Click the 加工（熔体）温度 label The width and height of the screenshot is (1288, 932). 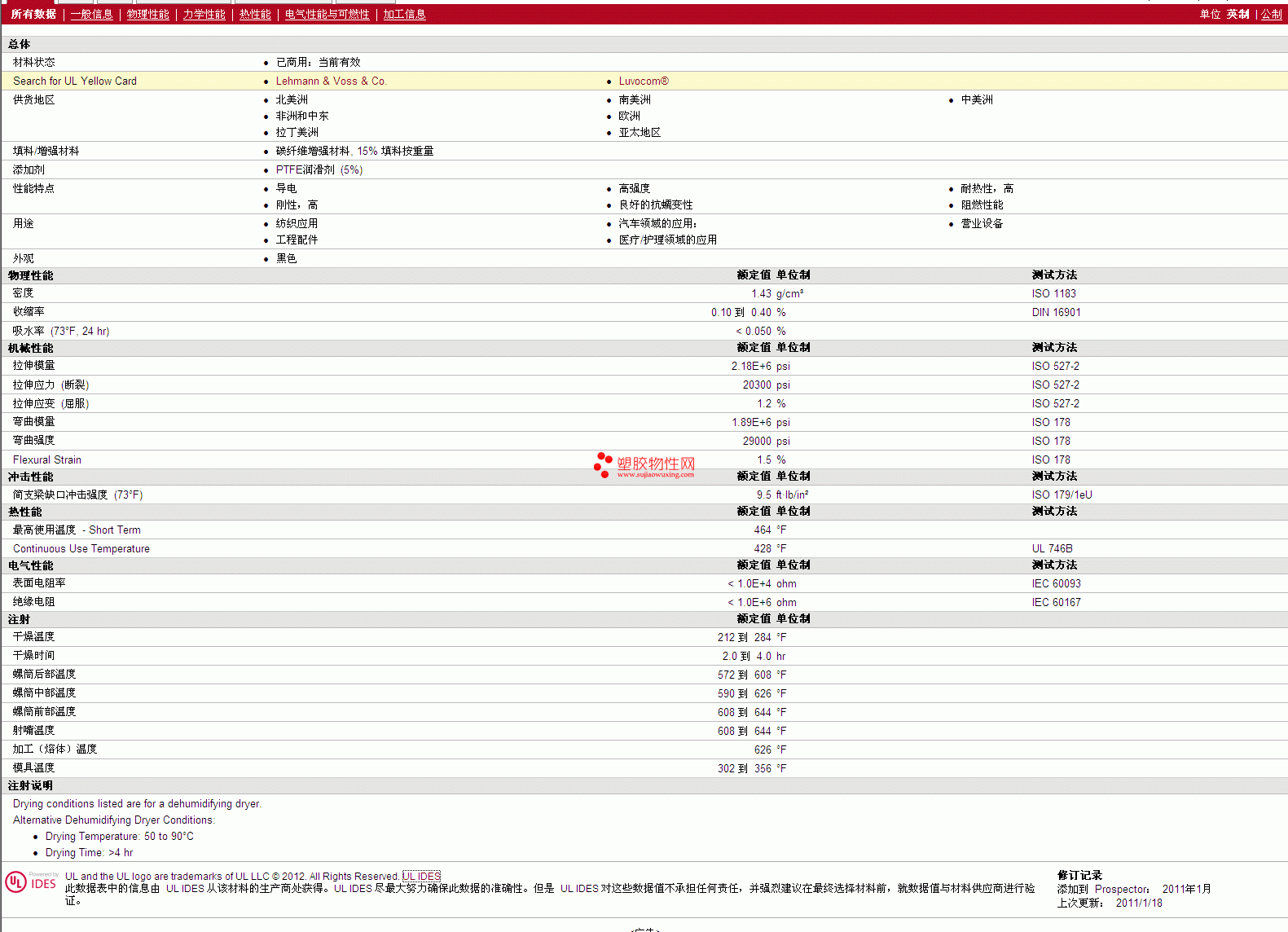point(55,749)
